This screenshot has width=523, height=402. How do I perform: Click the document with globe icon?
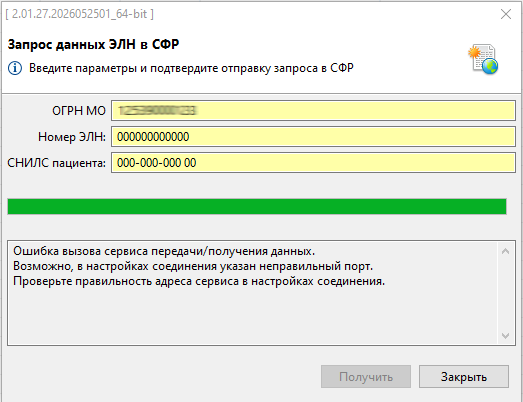tap(483, 59)
